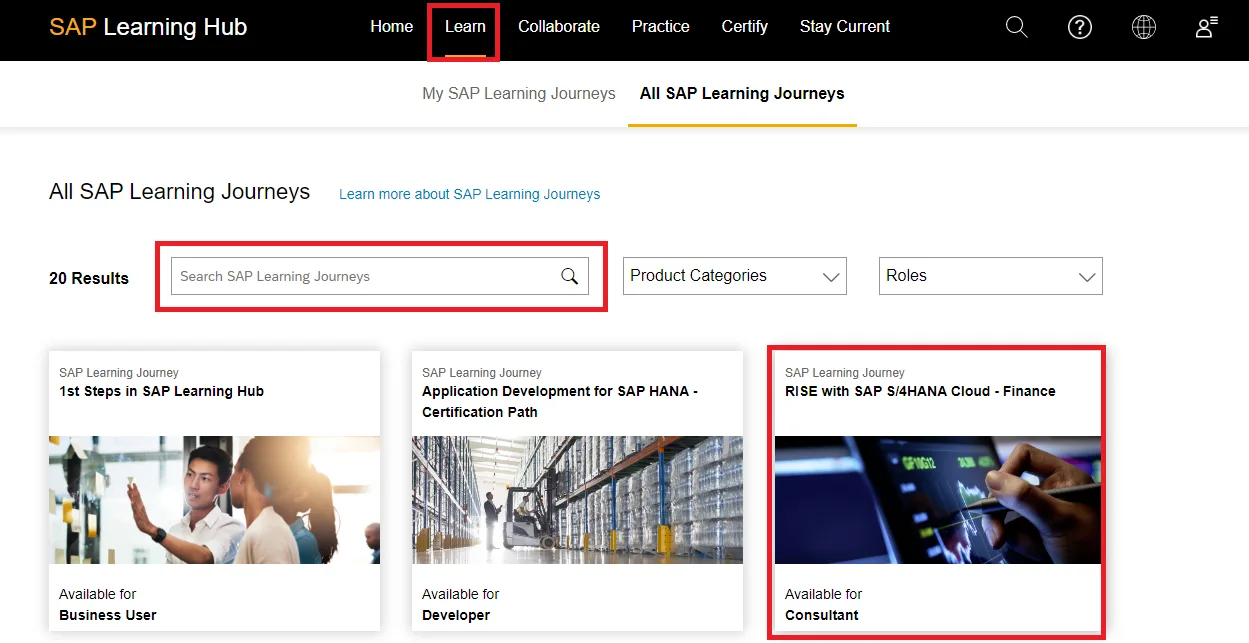Open the help question mark icon

(x=1080, y=28)
